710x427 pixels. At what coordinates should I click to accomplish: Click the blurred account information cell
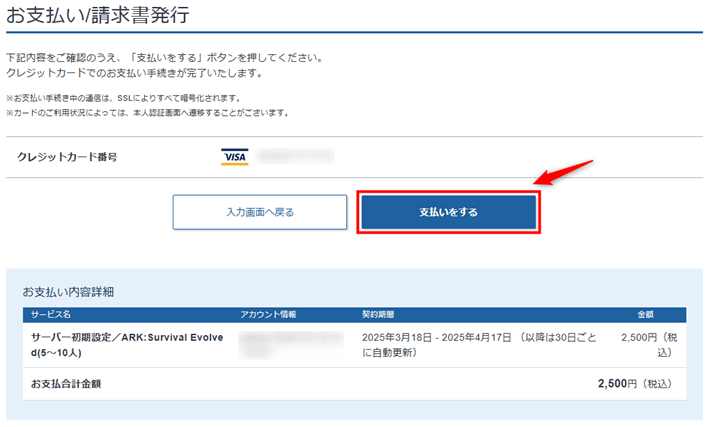coord(291,345)
